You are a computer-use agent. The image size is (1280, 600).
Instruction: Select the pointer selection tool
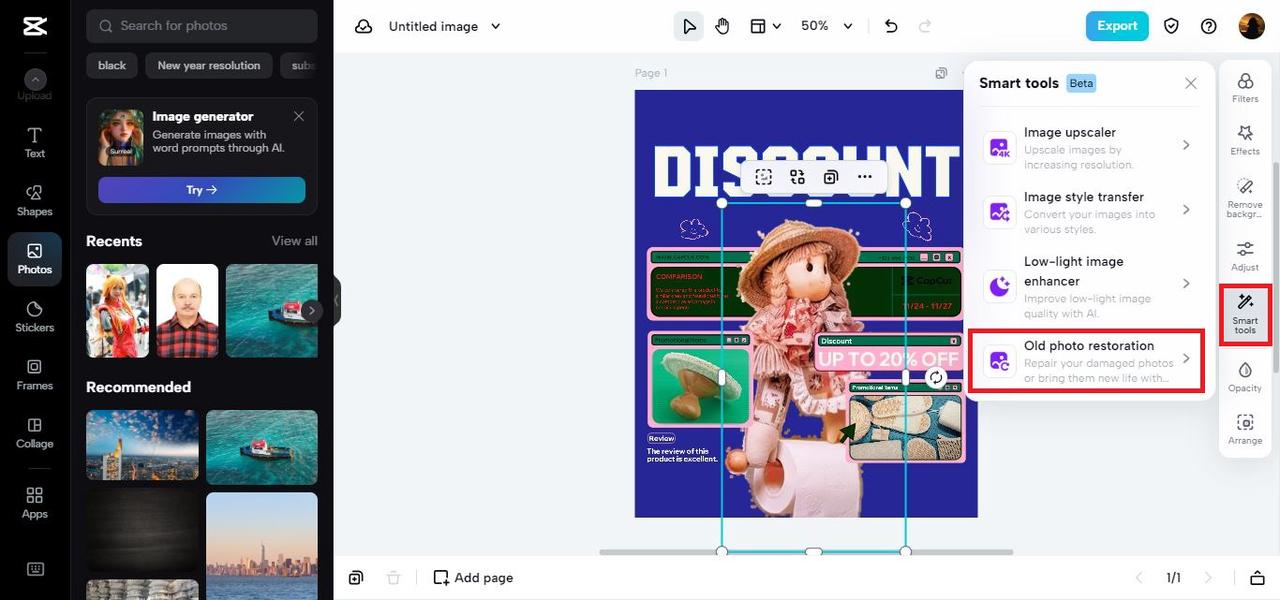coord(689,26)
